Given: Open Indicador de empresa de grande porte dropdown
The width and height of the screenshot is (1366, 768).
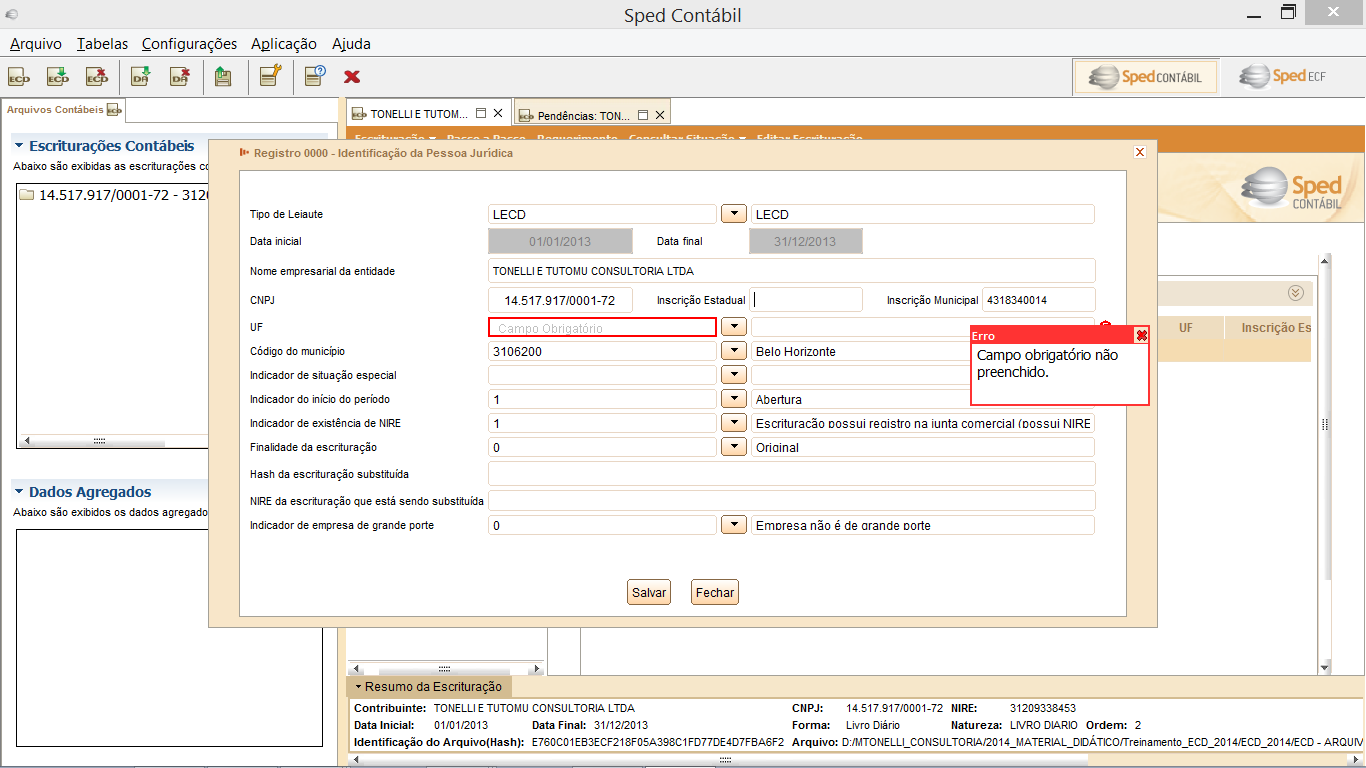Looking at the screenshot, I should 734,525.
